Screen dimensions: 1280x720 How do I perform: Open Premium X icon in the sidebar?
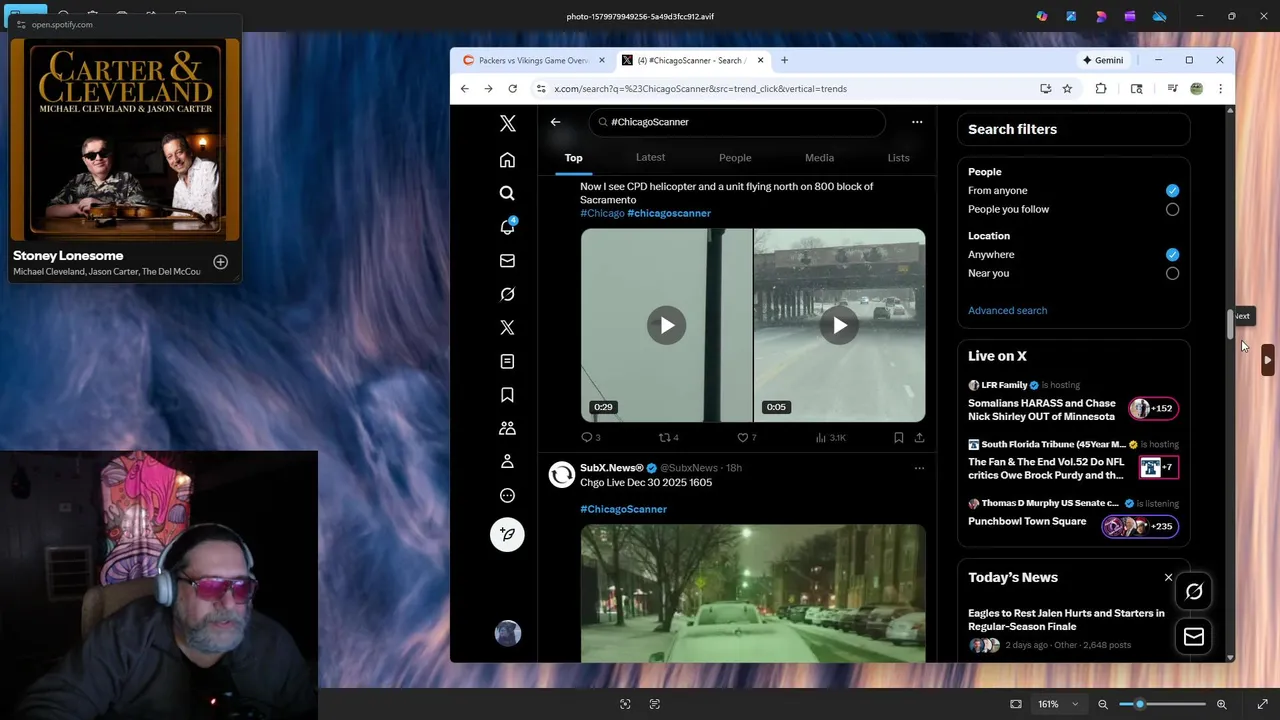pyautogui.click(x=507, y=327)
